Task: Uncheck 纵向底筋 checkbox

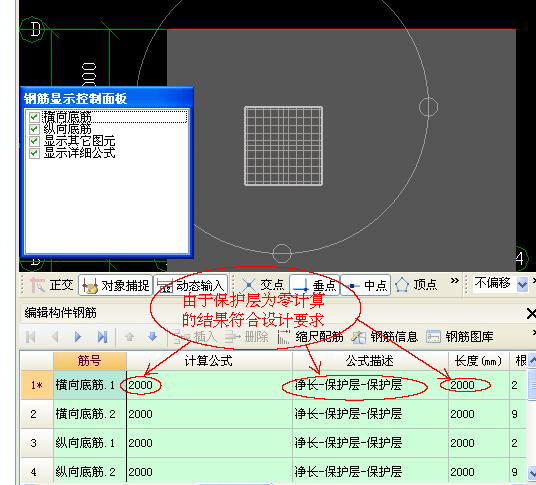Action: pos(34,129)
